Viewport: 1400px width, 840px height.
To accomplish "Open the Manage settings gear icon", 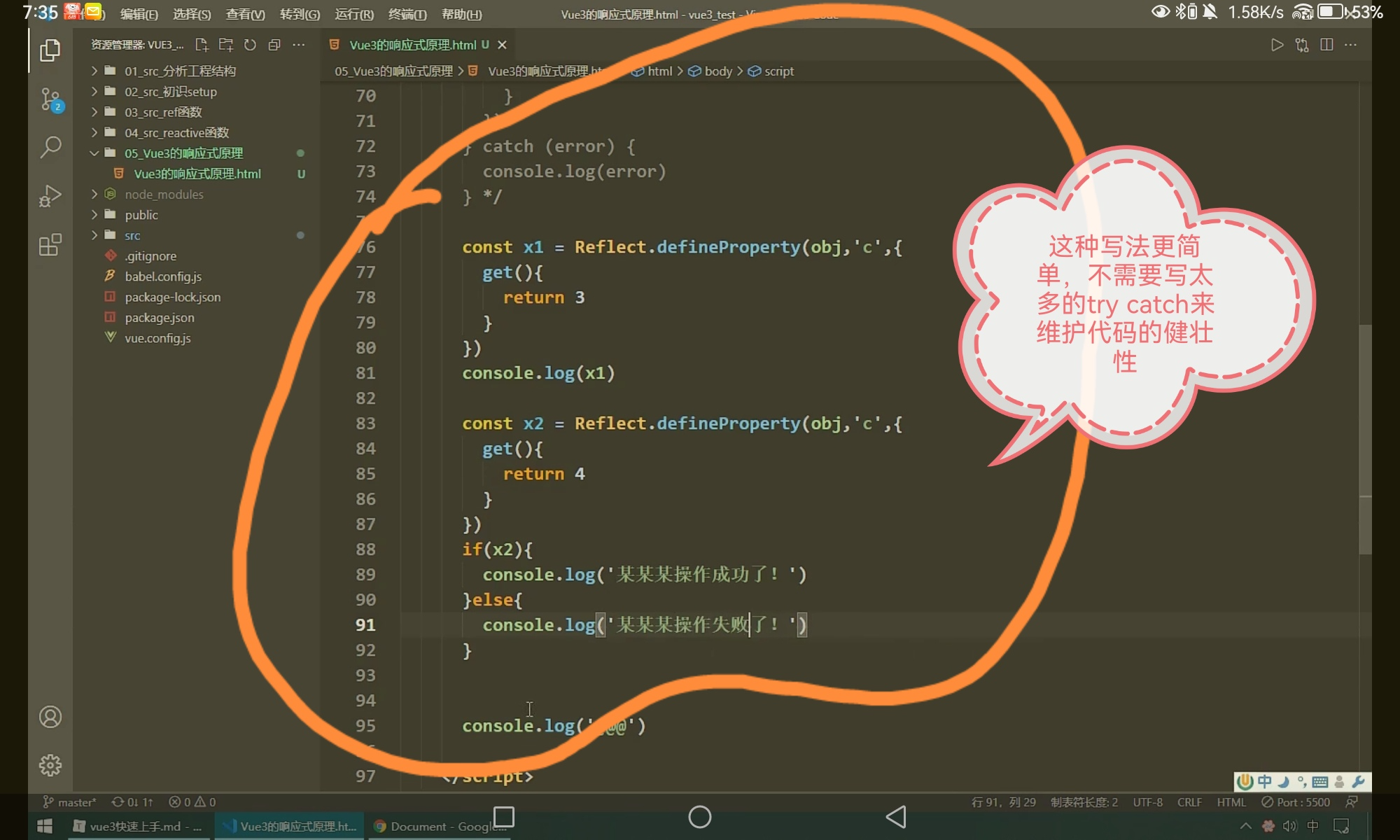I will point(50,765).
